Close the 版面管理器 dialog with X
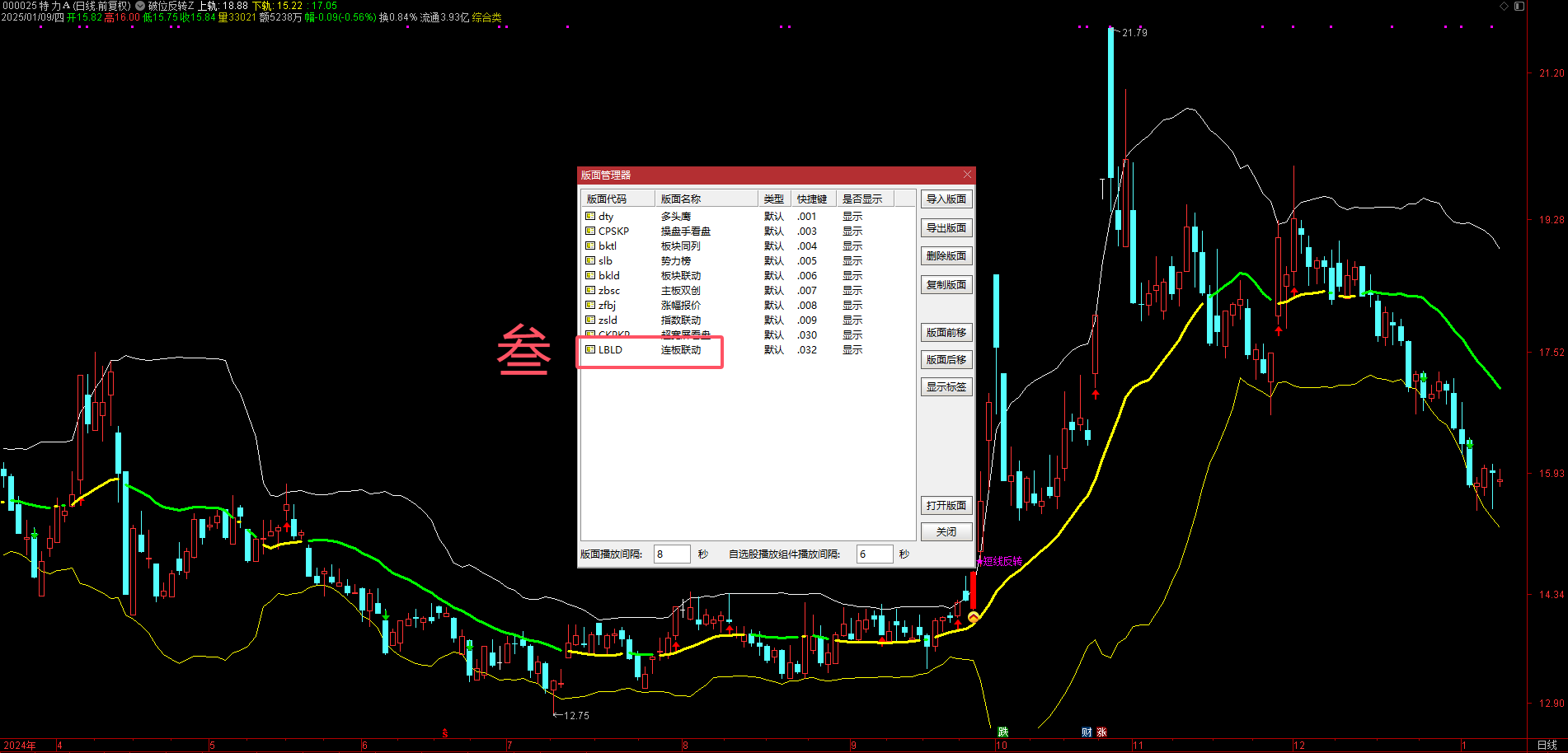The width and height of the screenshot is (1568, 753). coord(967,175)
